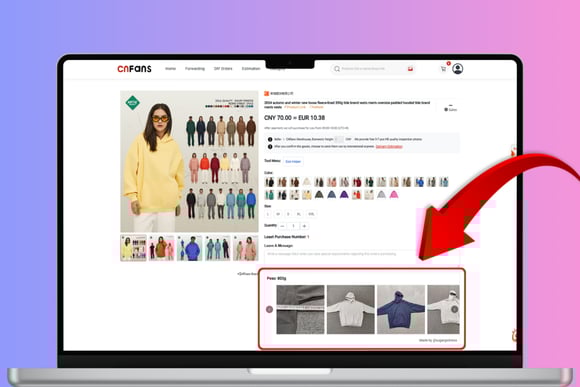Click the orange seller shop icon
Image resolution: width=580 pixels, height=387 pixels.
[266, 94]
